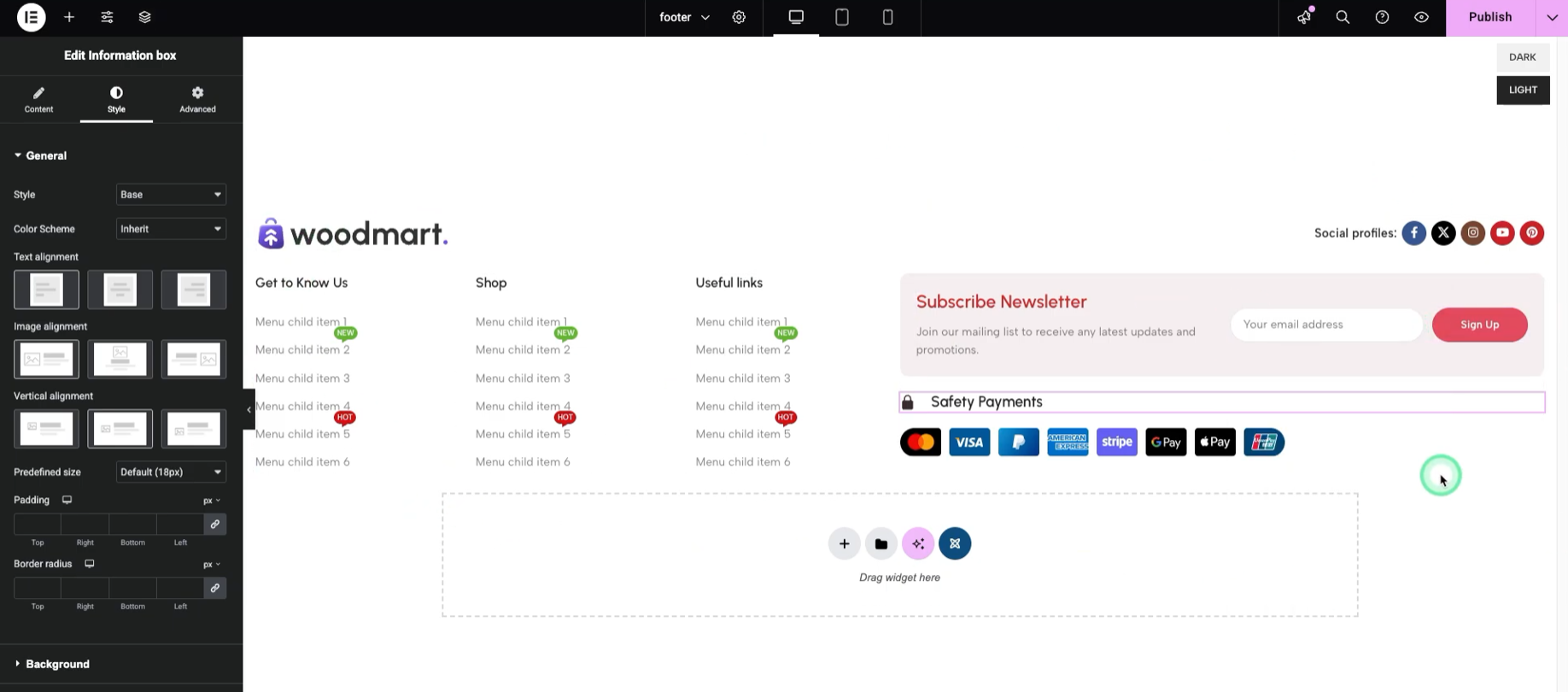Open page settings gear icon

pos(739,17)
